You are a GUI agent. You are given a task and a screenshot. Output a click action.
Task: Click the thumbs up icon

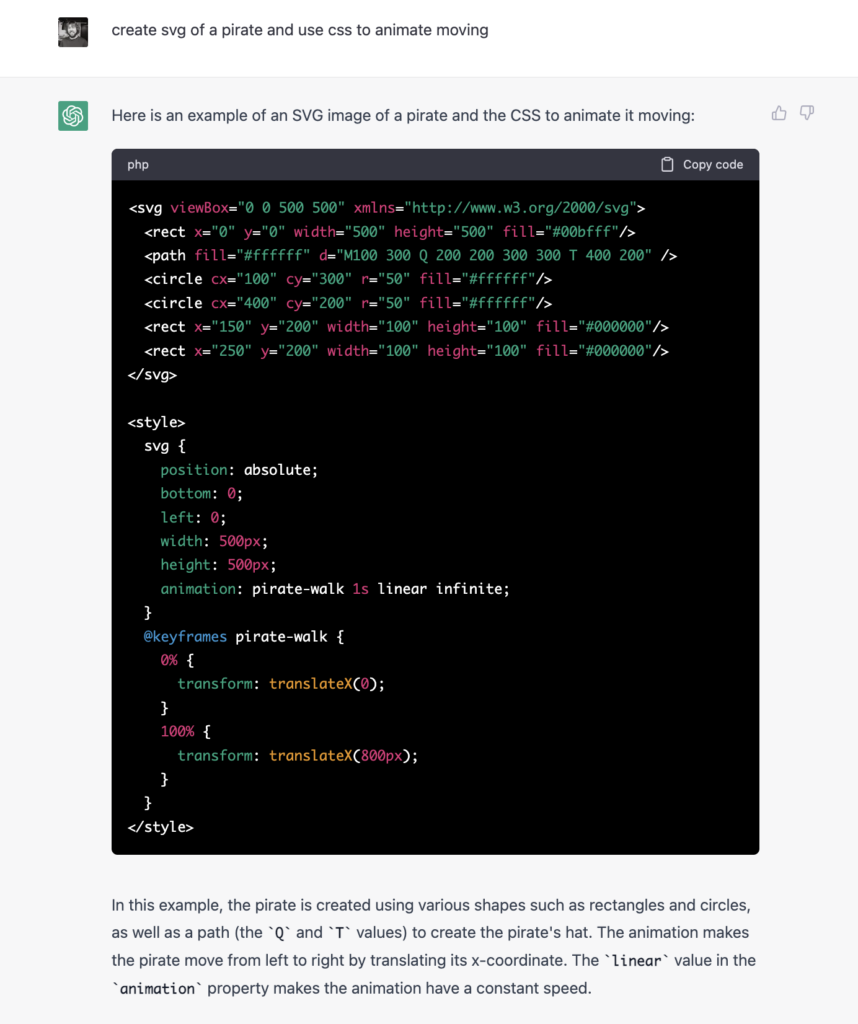point(779,114)
